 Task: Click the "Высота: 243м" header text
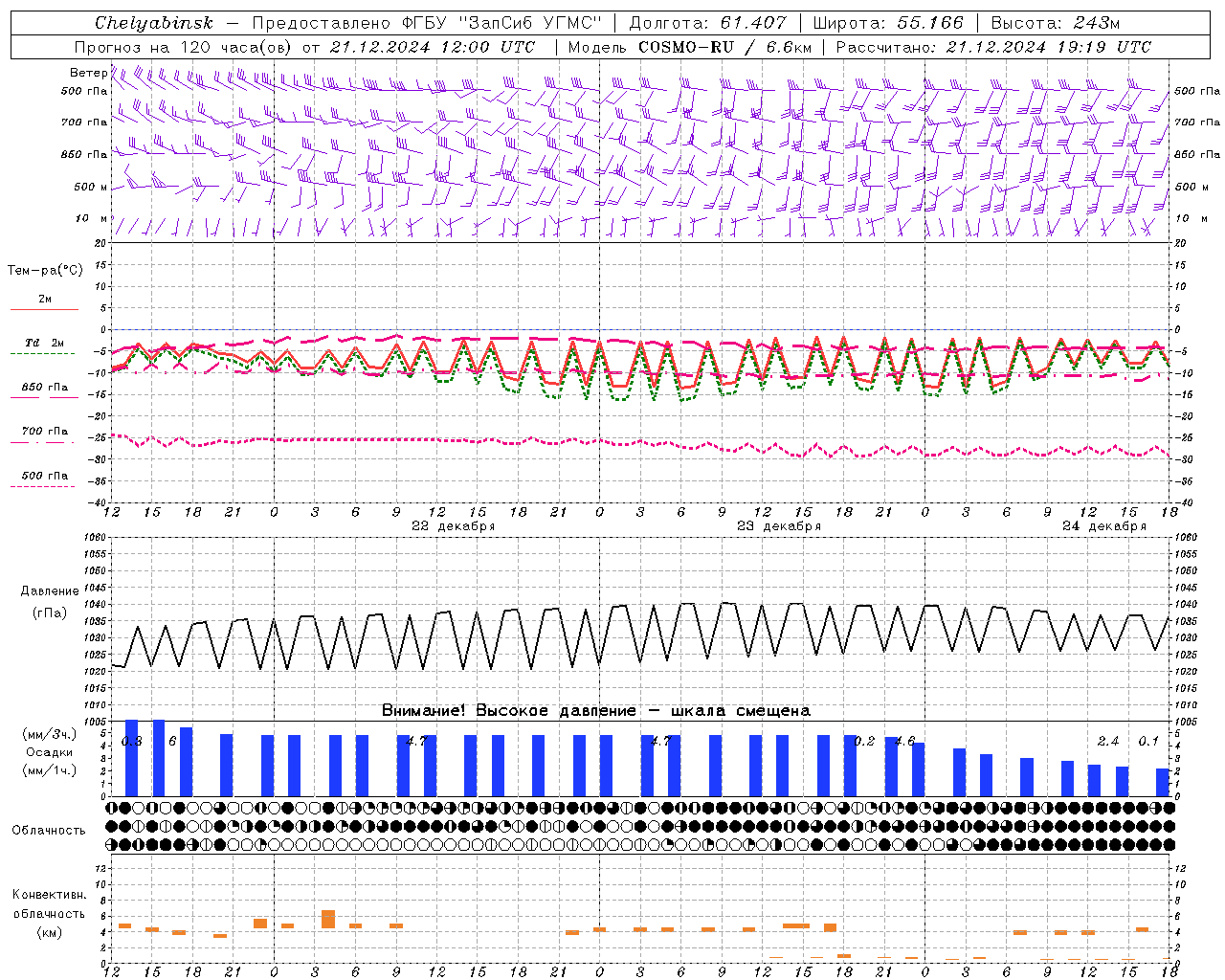click(1055, 23)
